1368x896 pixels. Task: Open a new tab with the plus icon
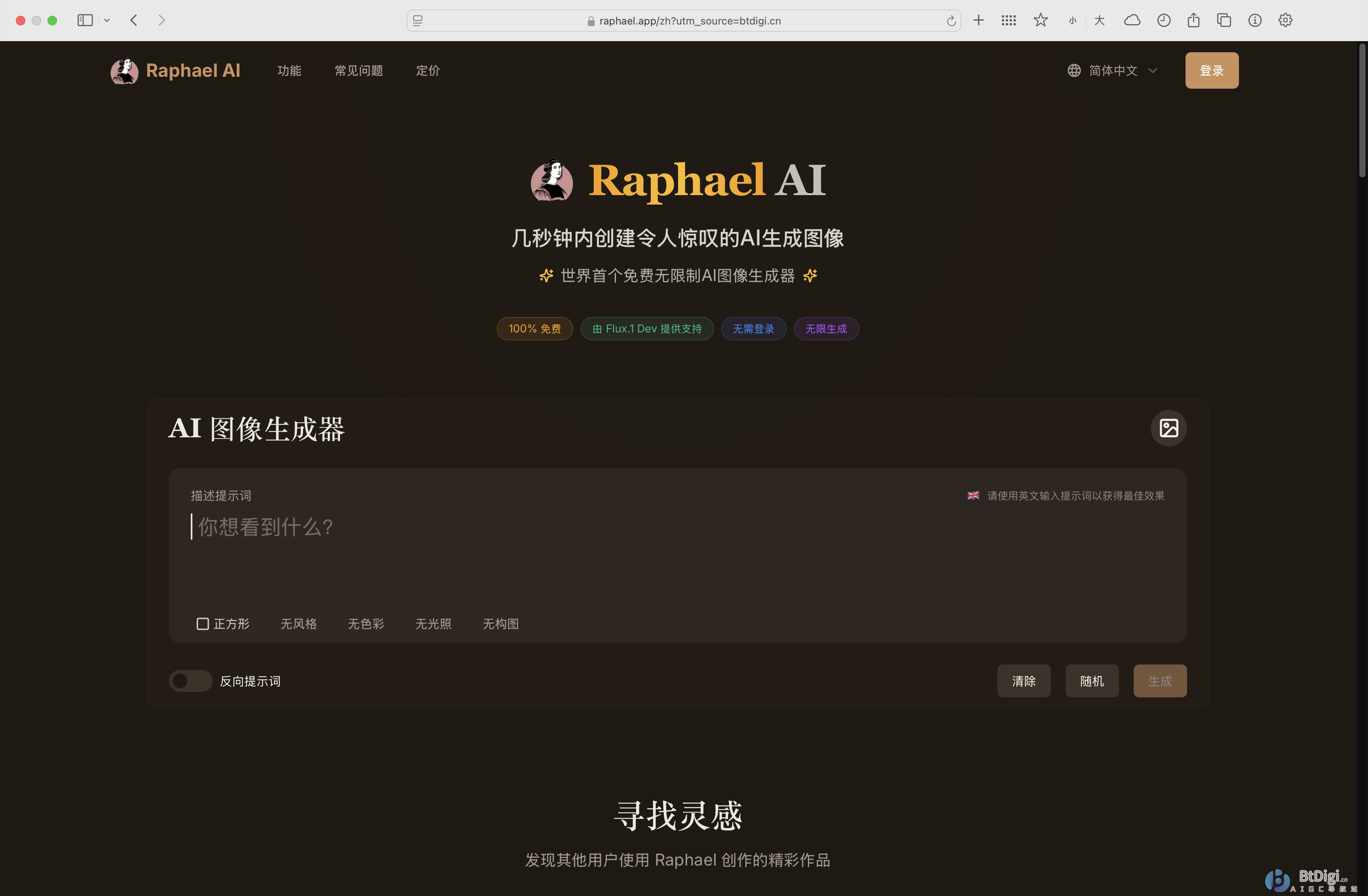coord(978,20)
